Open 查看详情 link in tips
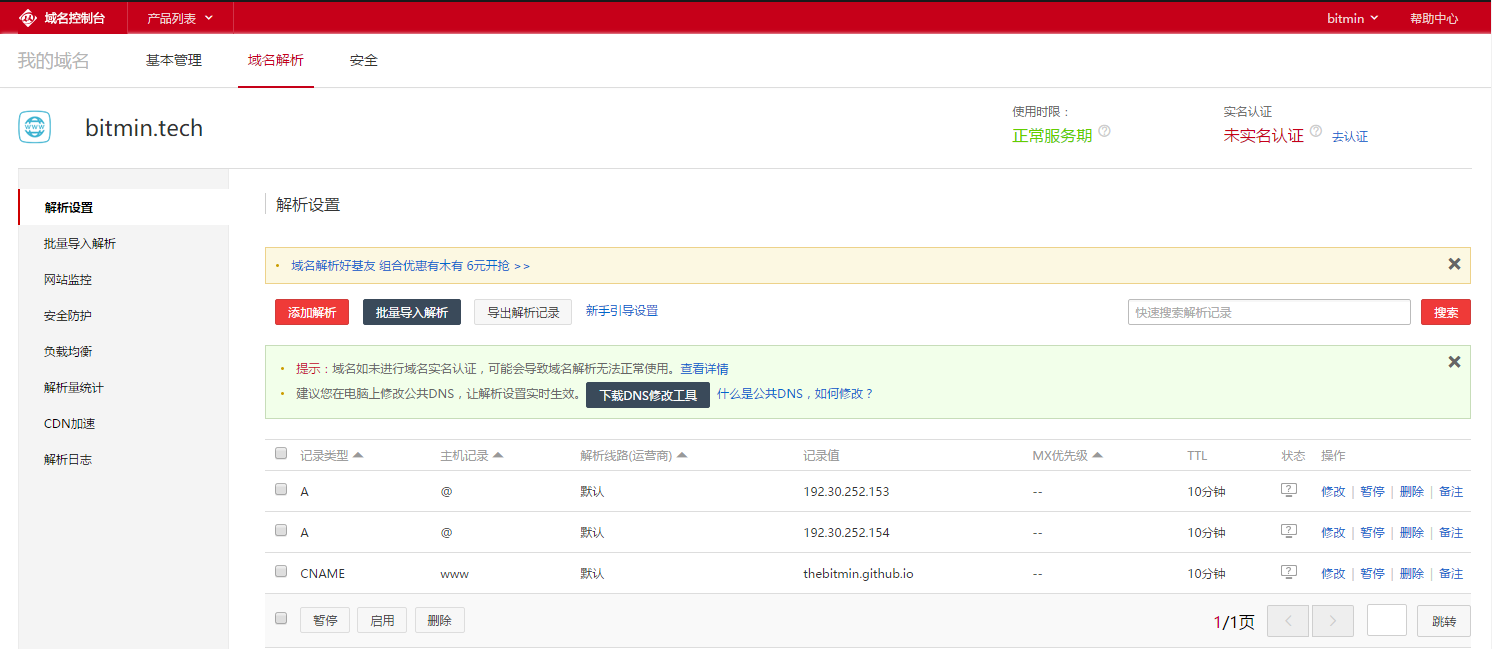Image resolution: width=1492 pixels, height=649 pixels. point(704,369)
